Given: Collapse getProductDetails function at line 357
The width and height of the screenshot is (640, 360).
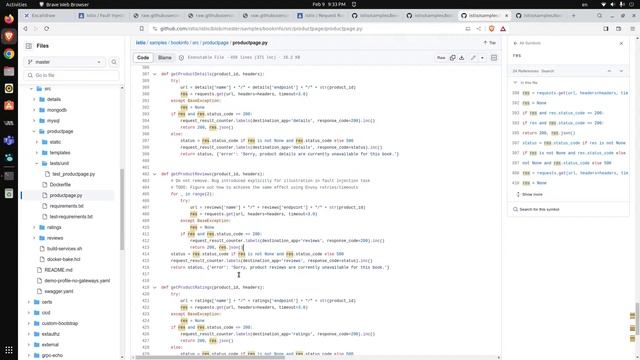Looking at the screenshot, I should coord(155,74).
